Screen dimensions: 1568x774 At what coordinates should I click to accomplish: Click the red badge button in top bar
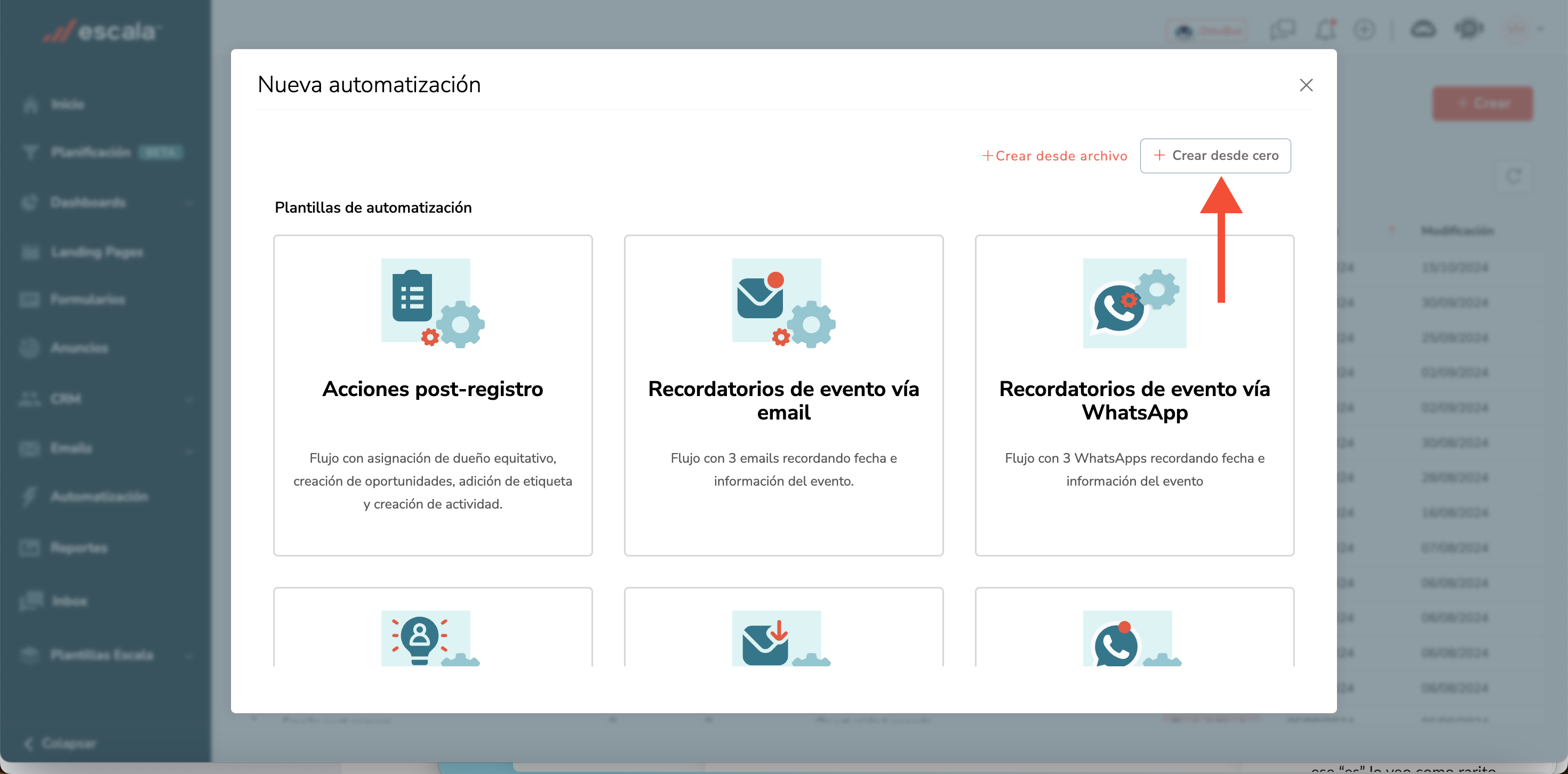[1207, 30]
